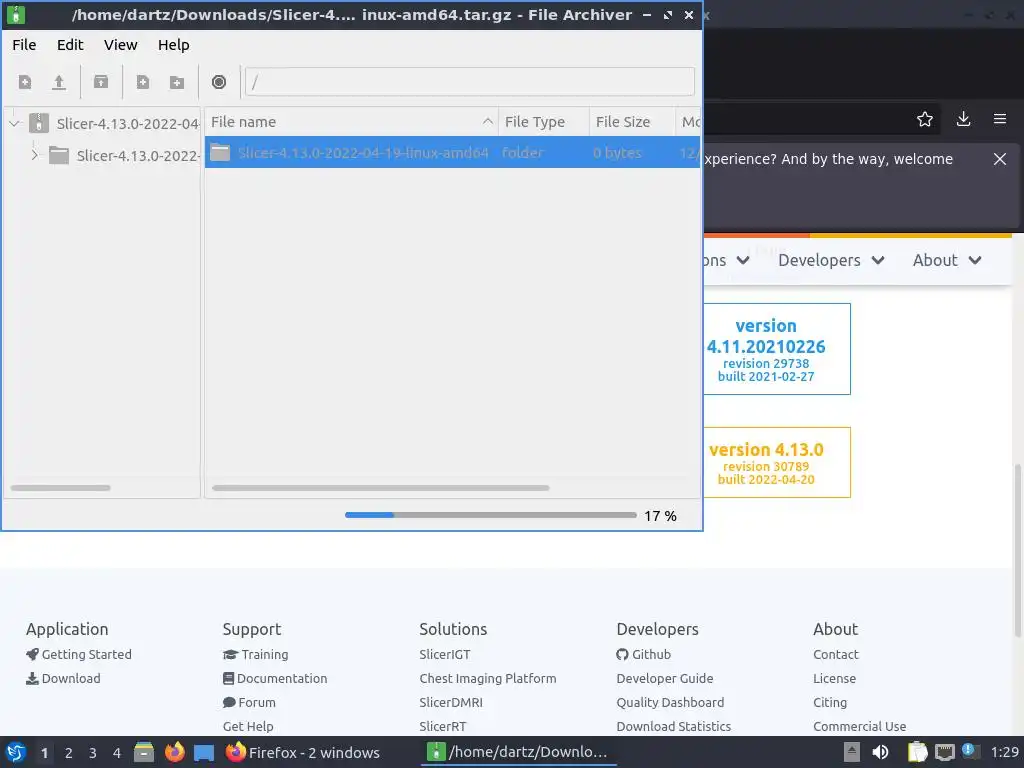Click the version 4.11.20210226 download box

coord(777,349)
